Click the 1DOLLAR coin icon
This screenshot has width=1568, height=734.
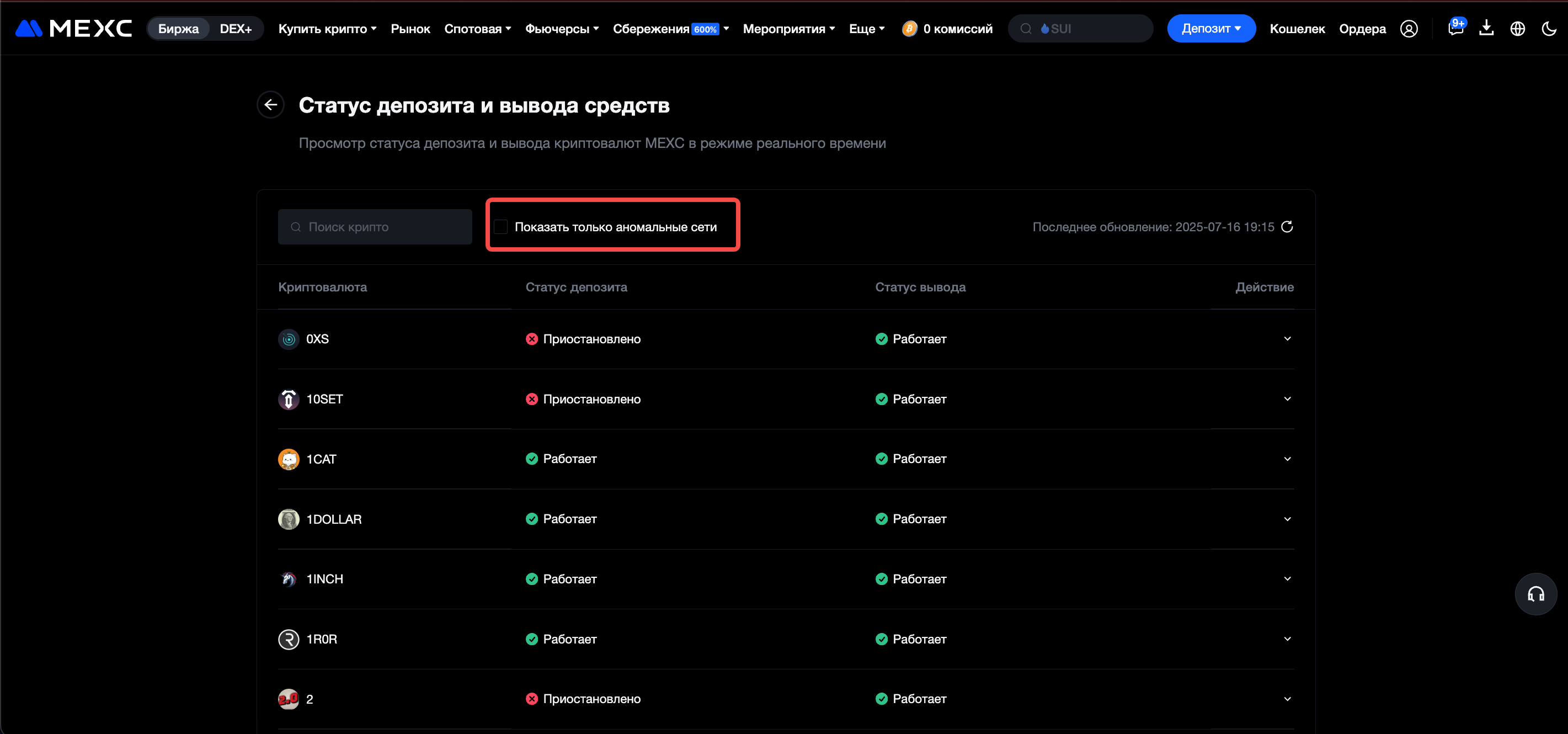click(x=289, y=519)
